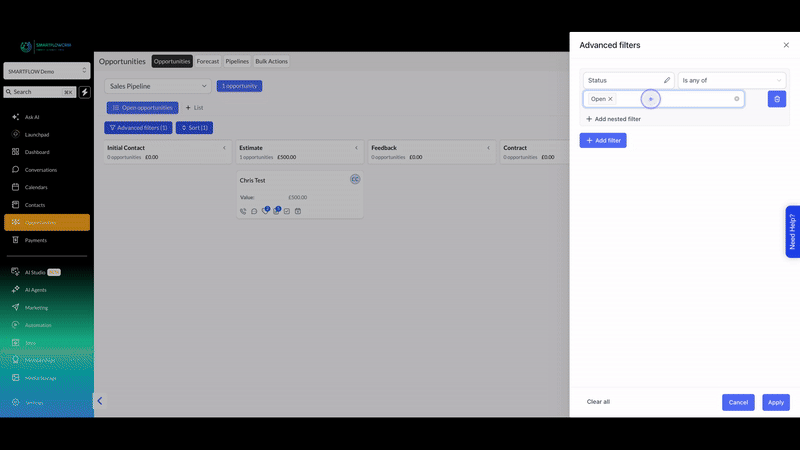Click the notes icon on Chris Test card
Viewport: 800px width, 450px height.
276,211
